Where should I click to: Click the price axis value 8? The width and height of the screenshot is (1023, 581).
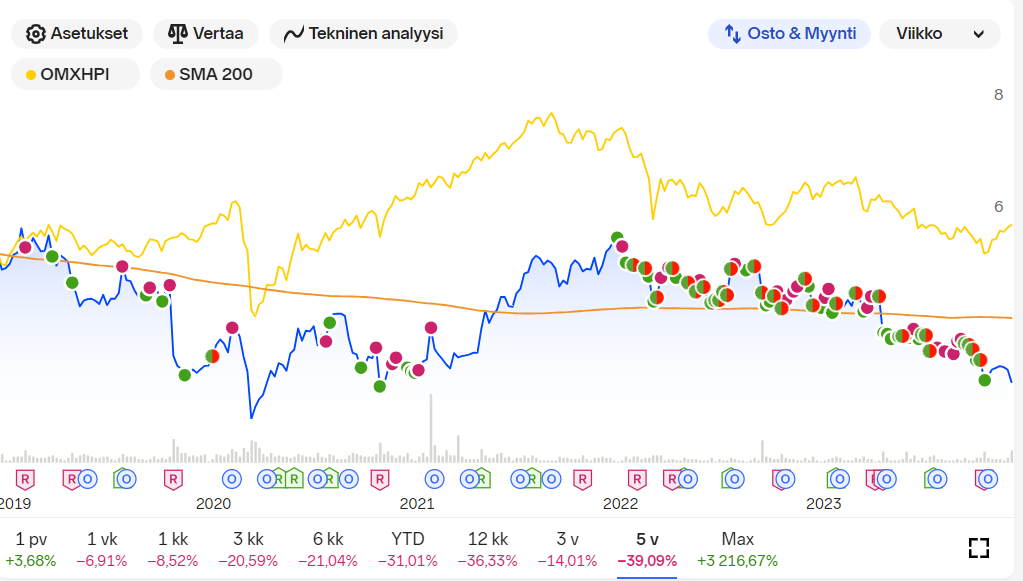[x=998, y=95]
